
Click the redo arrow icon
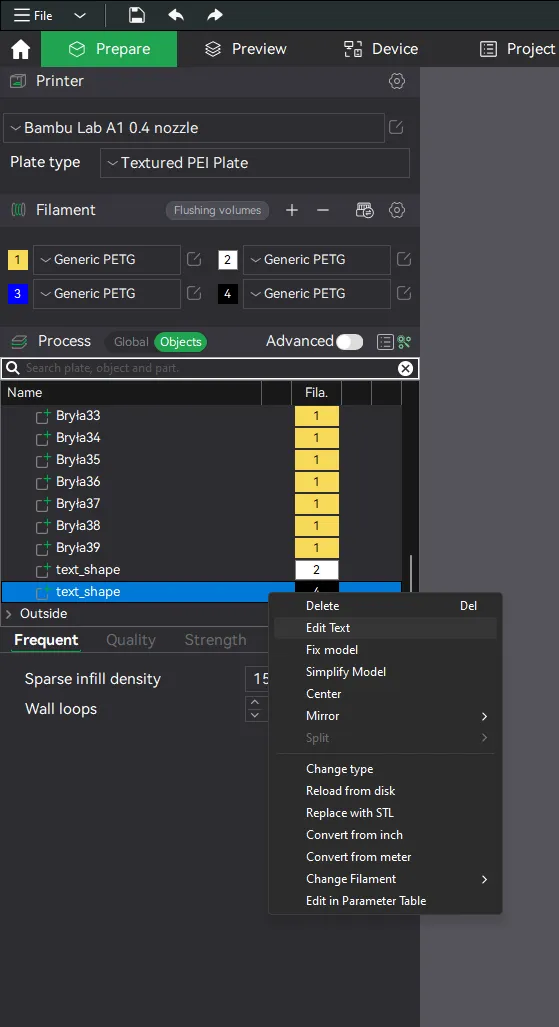point(215,15)
